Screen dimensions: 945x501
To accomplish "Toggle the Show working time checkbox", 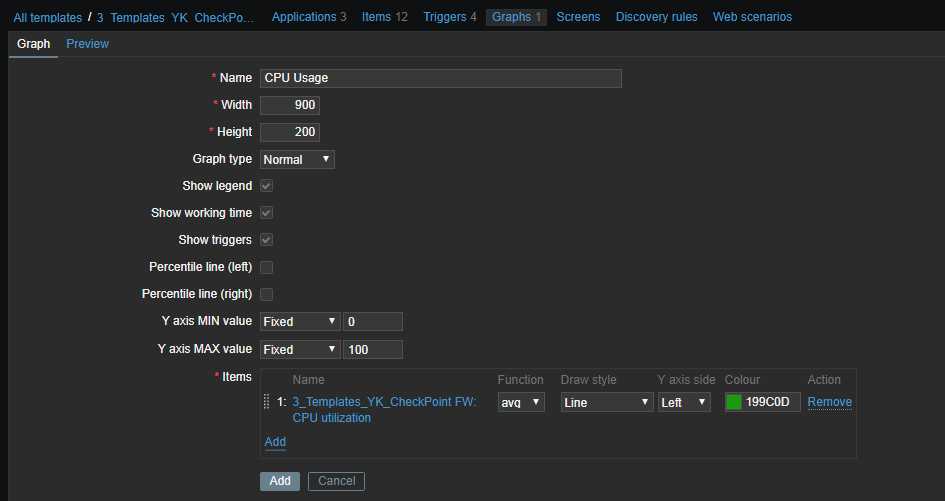I will pyautogui.click(x=266, y=213).
